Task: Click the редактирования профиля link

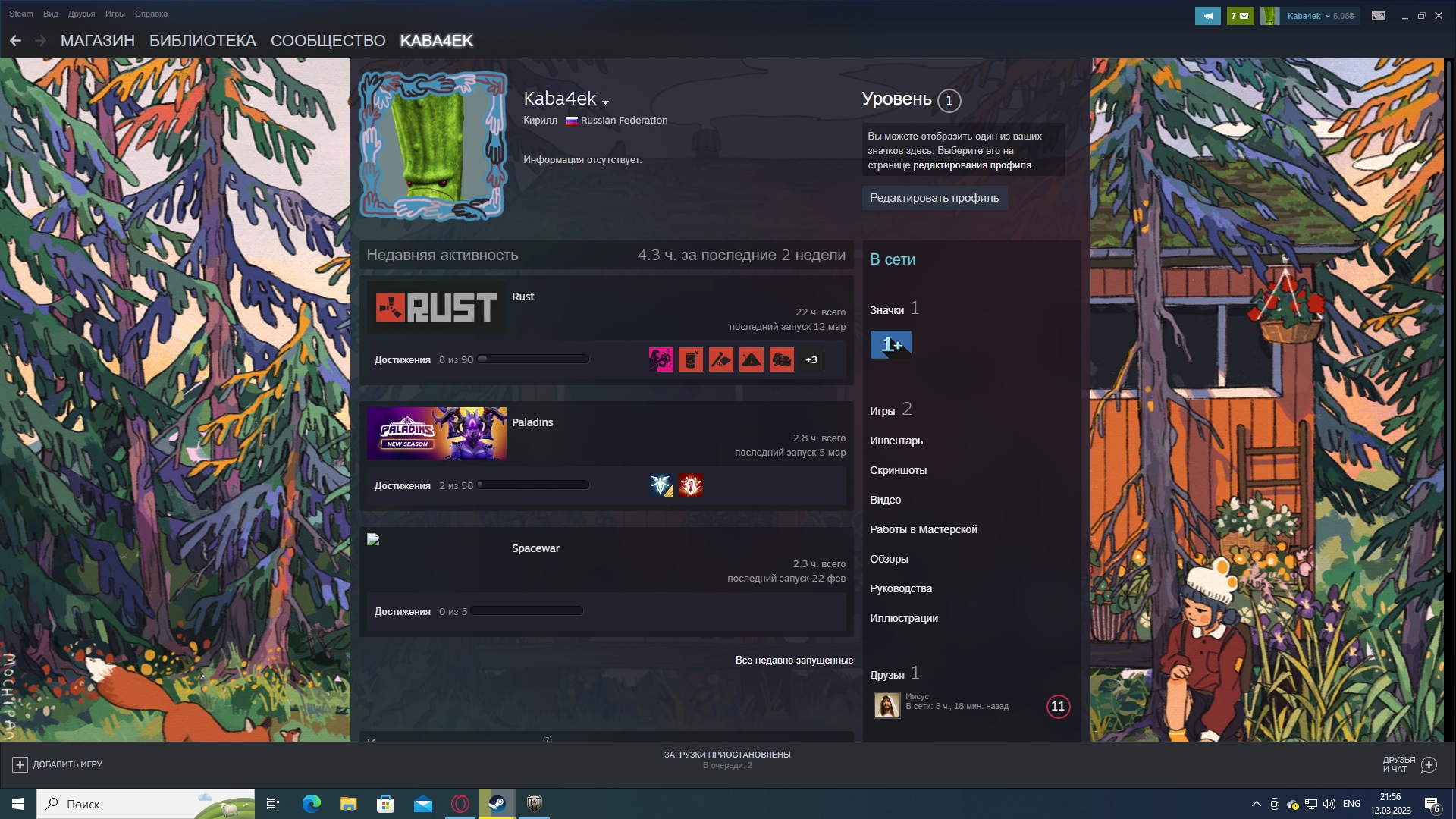Action: (x=972, y=165)
